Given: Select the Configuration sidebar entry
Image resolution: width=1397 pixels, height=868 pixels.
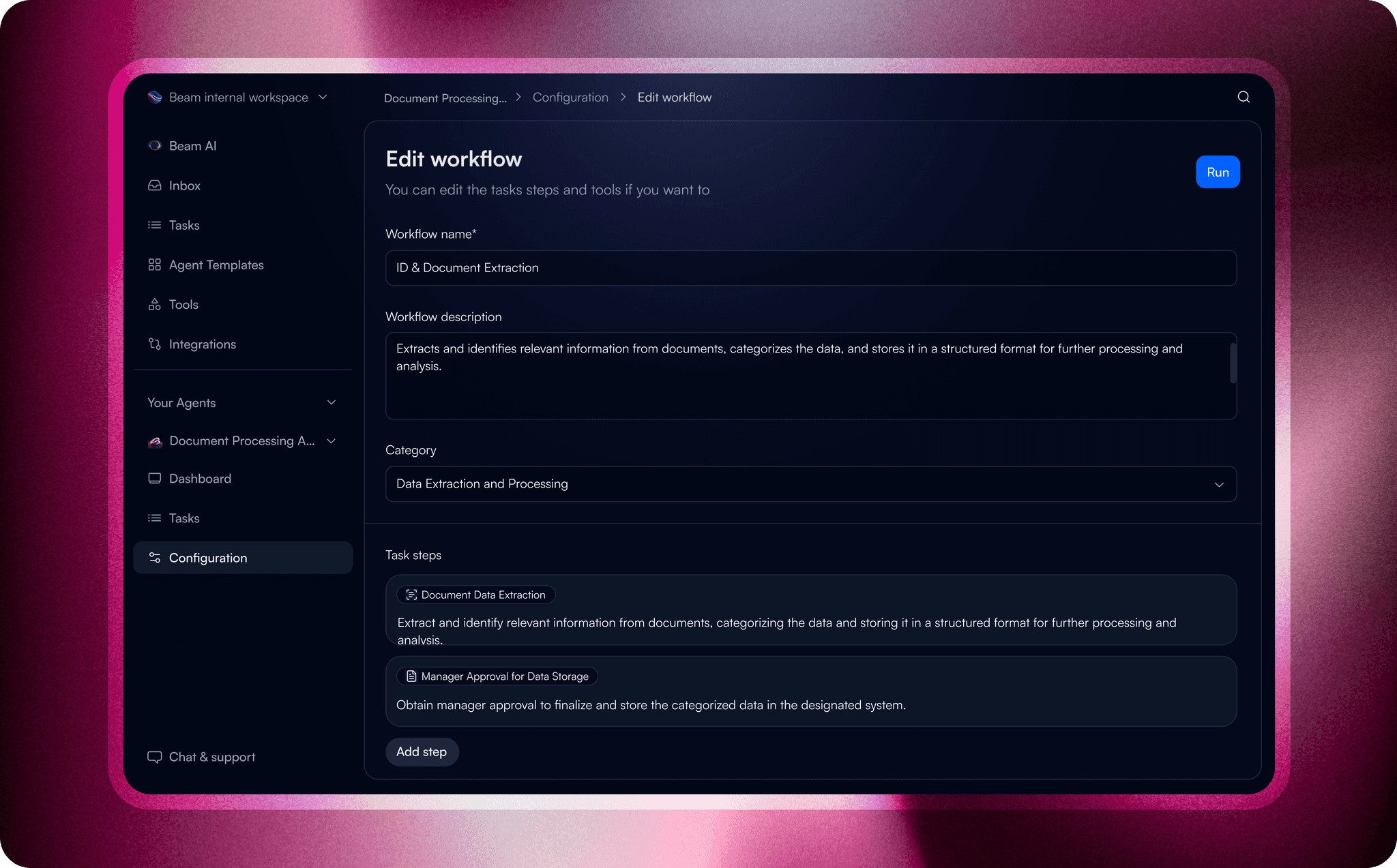Looking at the screenshot, I should click(x=208, y=557).
